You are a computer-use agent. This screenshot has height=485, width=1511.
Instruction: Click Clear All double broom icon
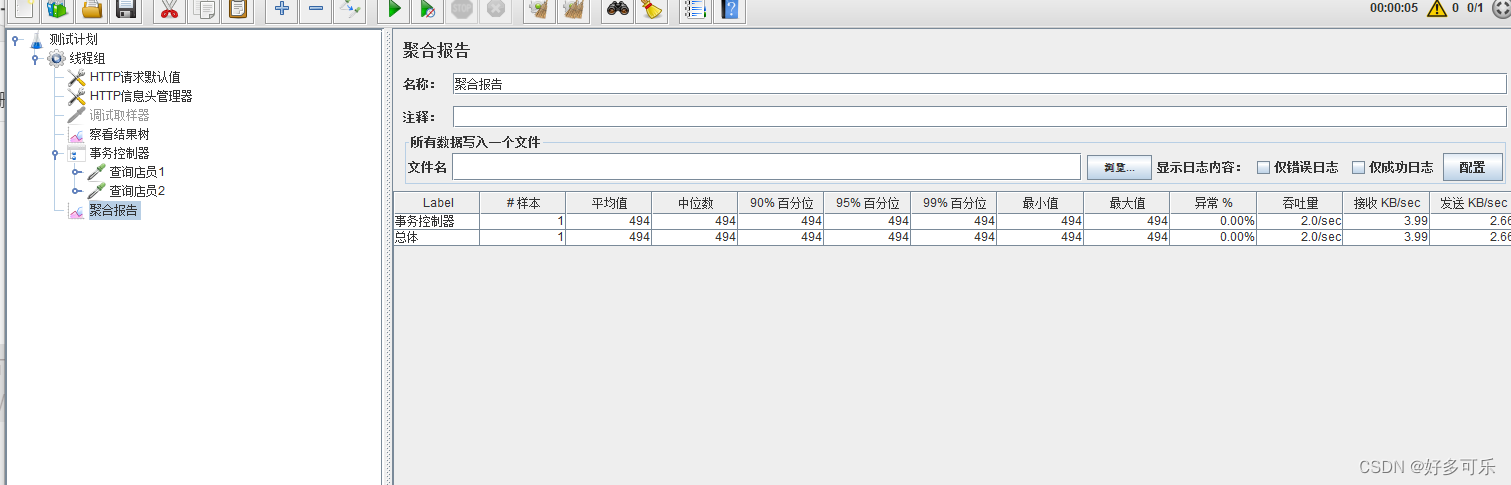574,10
